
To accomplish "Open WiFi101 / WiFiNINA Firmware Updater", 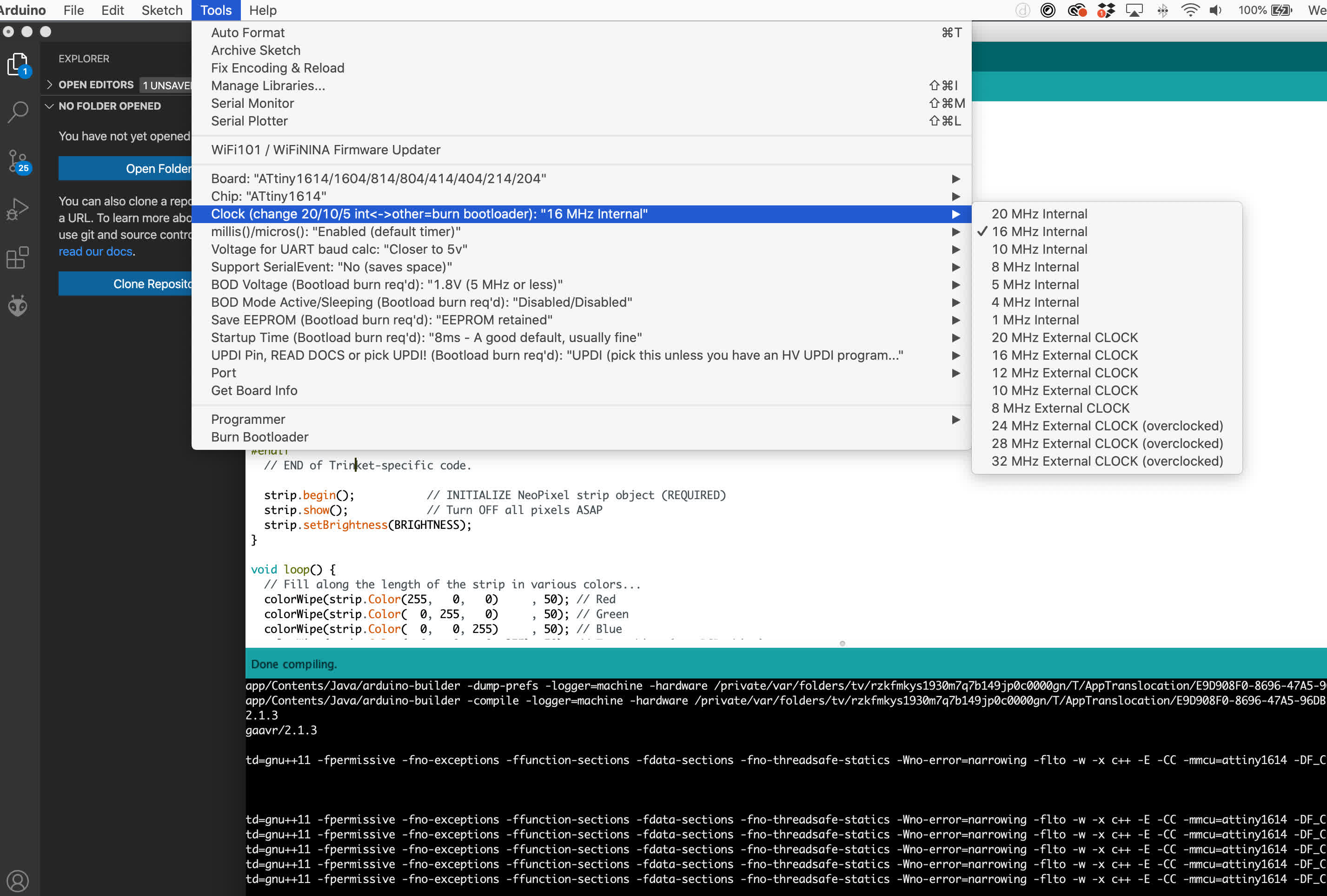I will (581, 150).
